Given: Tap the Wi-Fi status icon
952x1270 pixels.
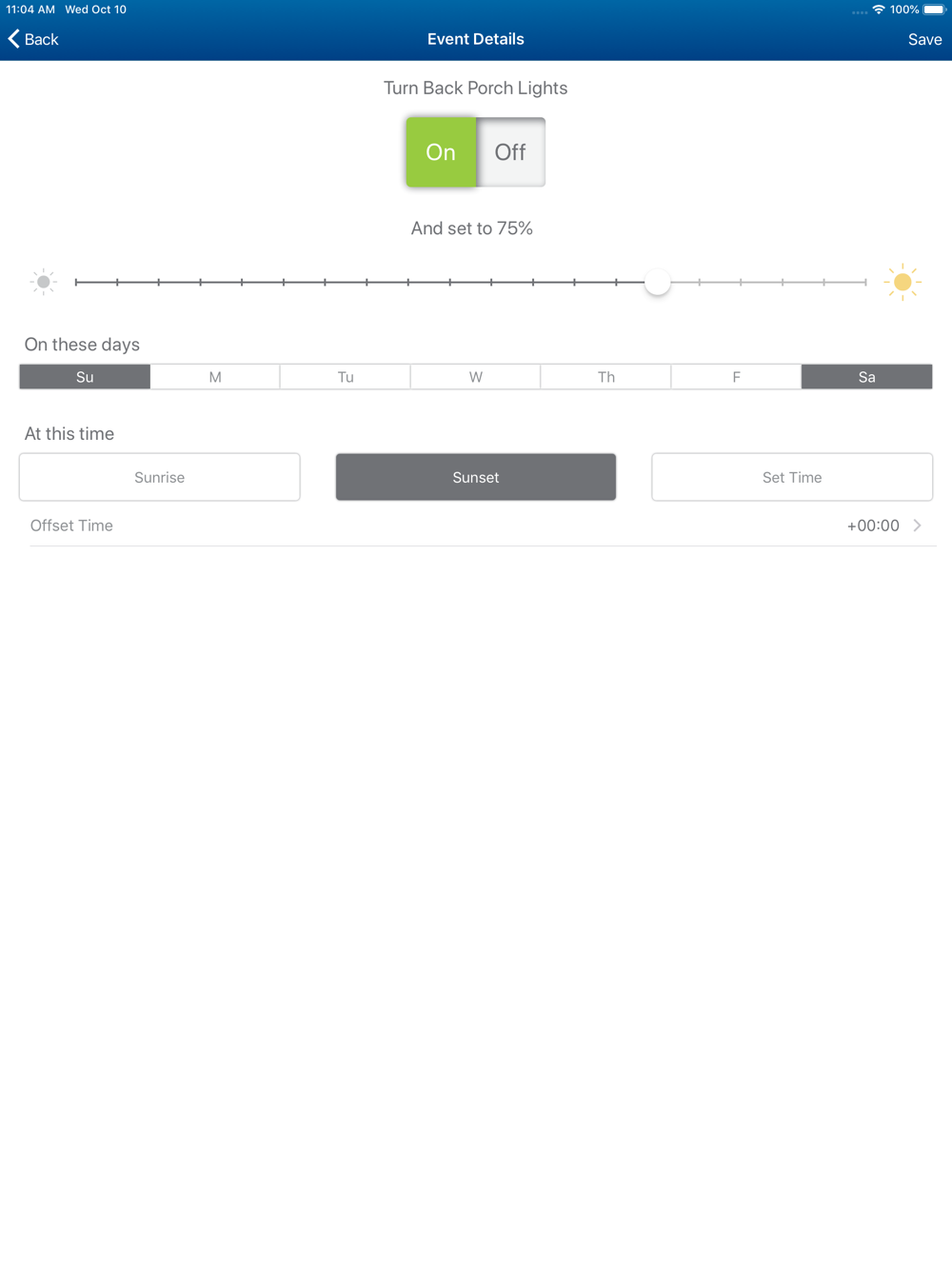Looking at the screenshot, I should pyautogui.click(x=878, y=10).
